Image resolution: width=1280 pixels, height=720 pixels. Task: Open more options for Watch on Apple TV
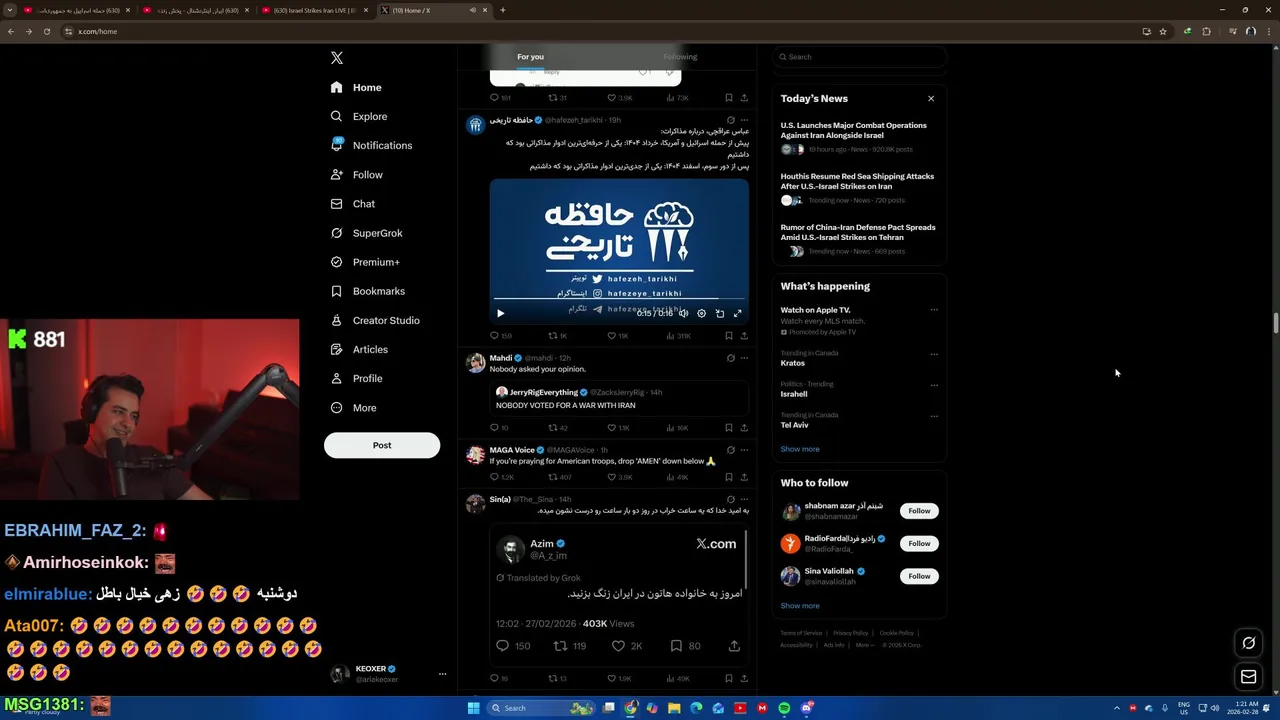click(934, 310)
